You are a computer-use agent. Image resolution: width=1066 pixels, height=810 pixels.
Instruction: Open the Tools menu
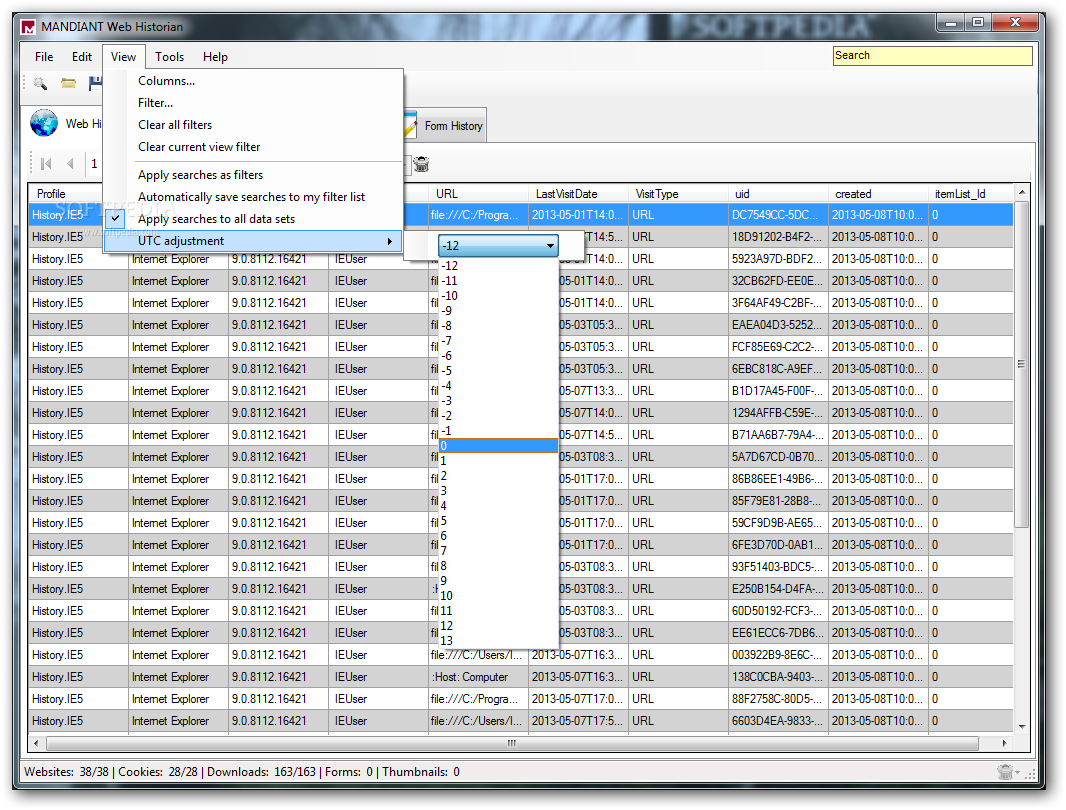pos(169,57)
